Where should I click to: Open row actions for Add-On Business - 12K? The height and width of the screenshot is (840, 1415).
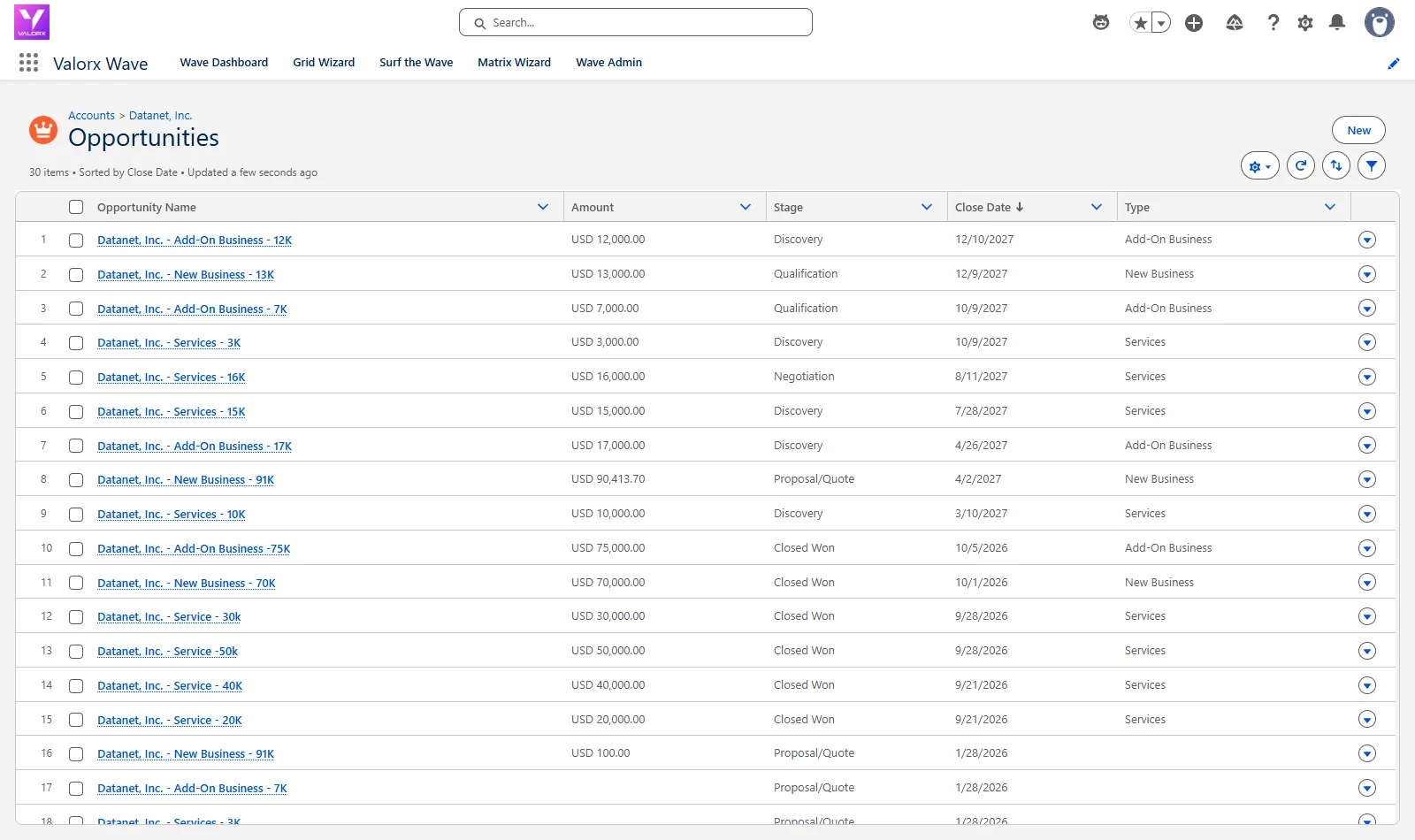[1367, 240]
